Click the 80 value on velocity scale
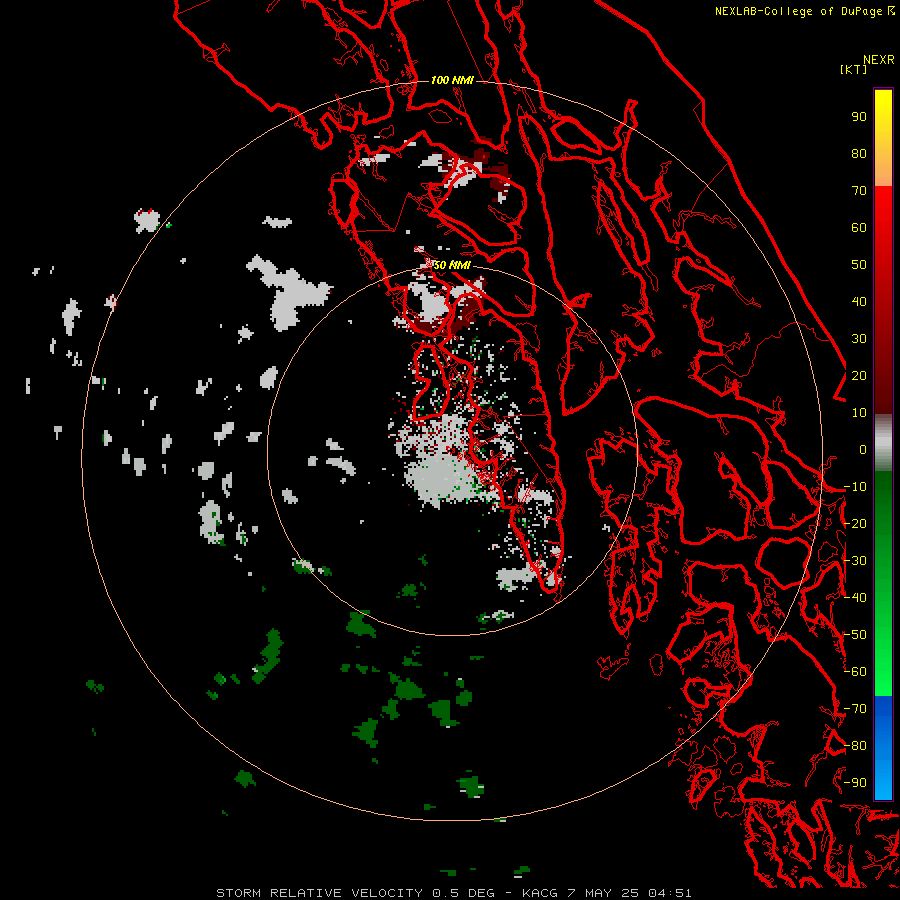900x900 pixels. [859, 154]
